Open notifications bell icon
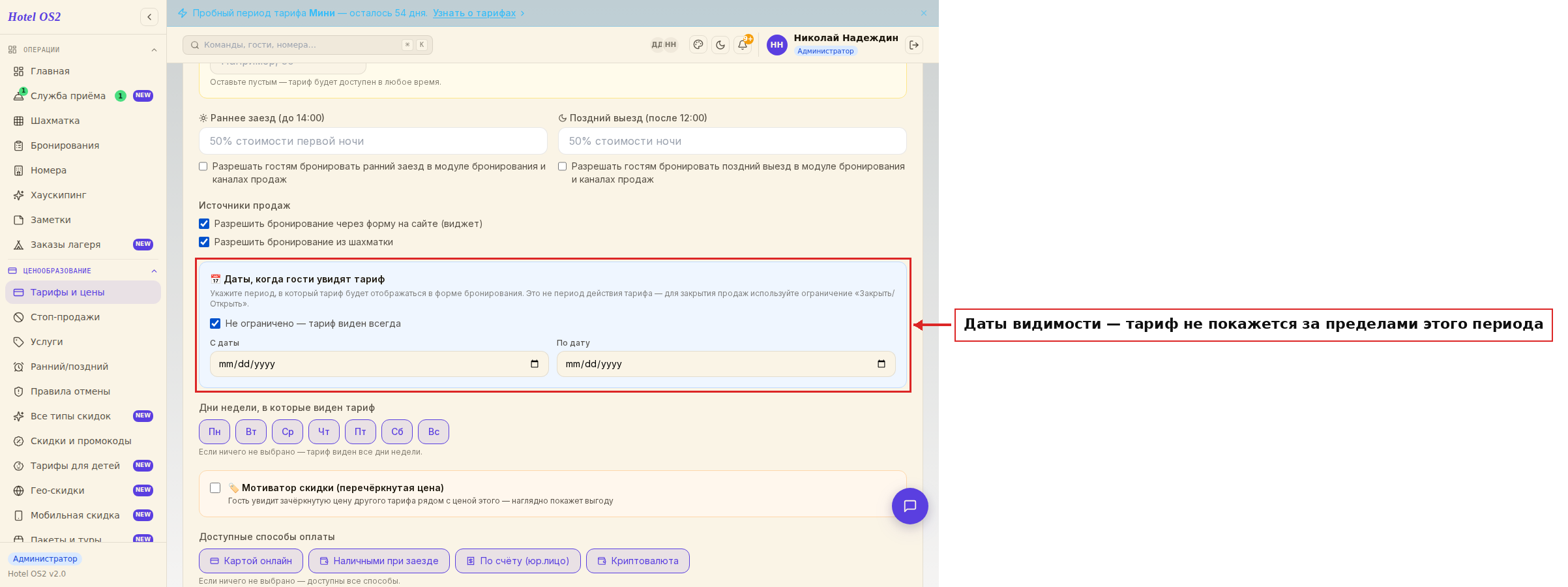This screenshot has height=587, width=1568. pos(743,45)
